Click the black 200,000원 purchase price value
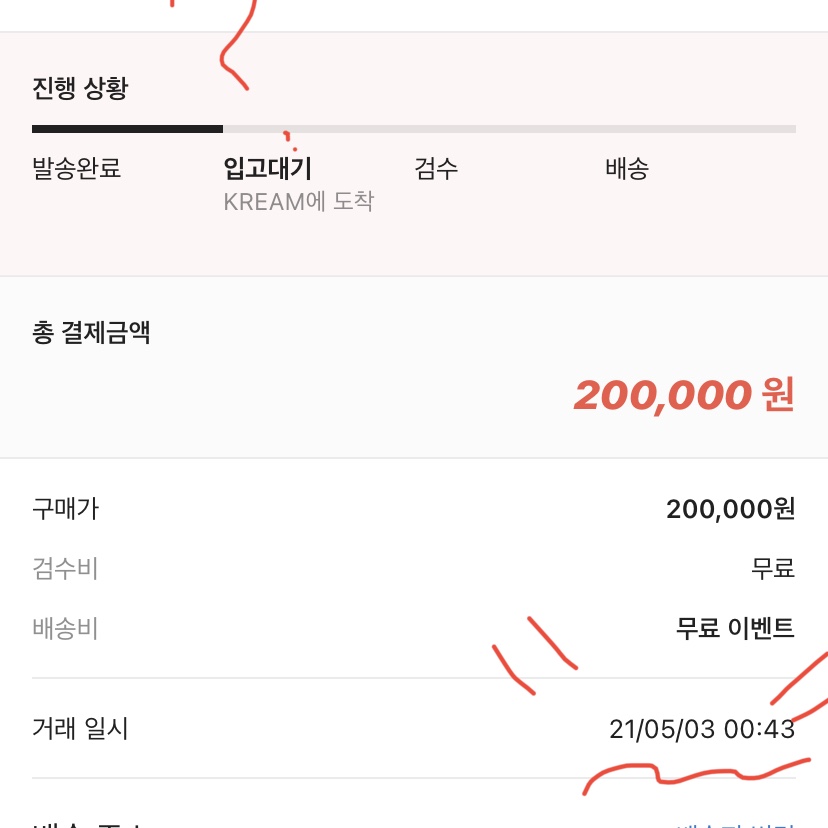This screenshot has height=828, width=828. [730, 509]
